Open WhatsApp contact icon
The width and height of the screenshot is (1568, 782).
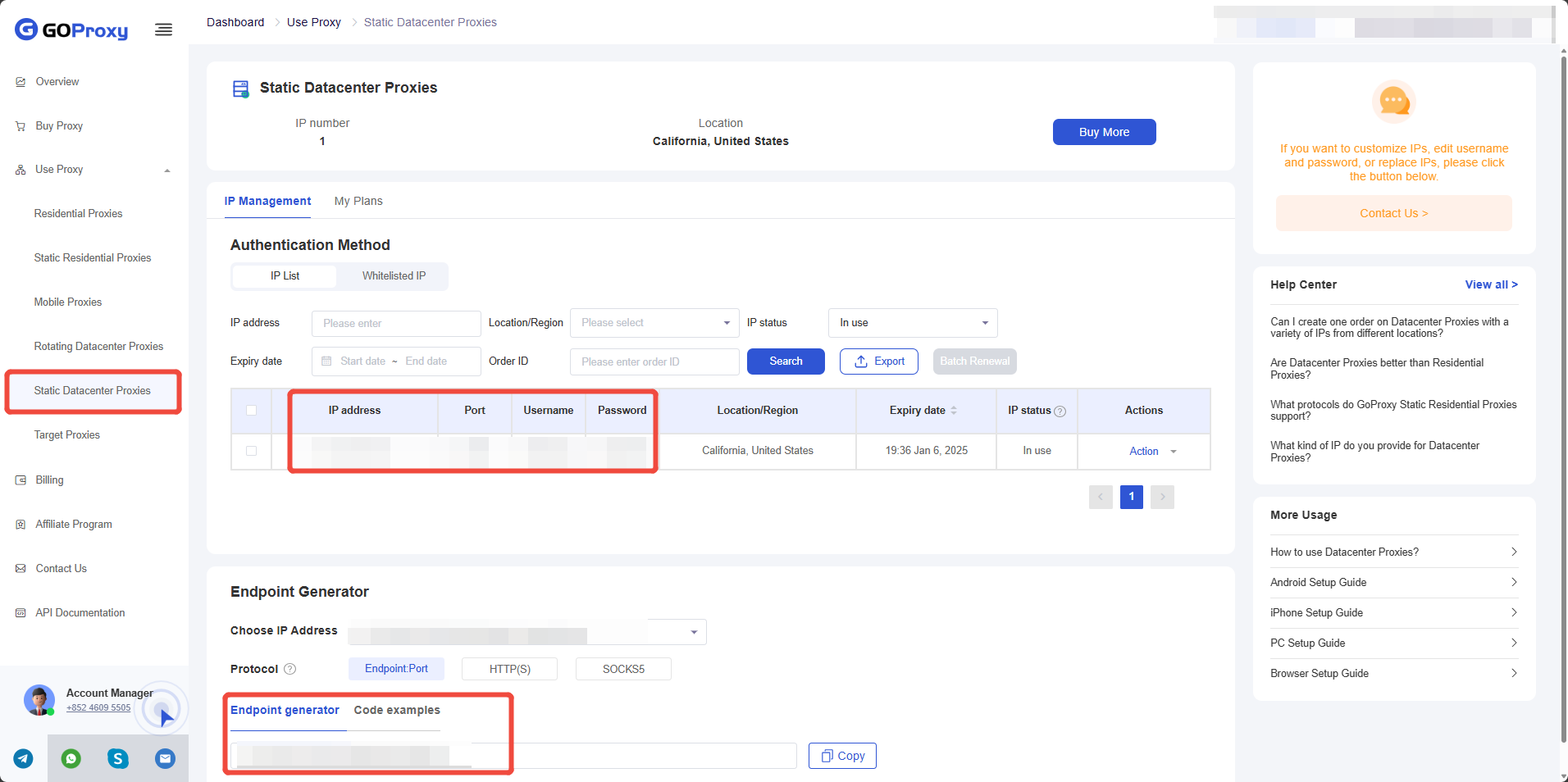tap(71, 758)
